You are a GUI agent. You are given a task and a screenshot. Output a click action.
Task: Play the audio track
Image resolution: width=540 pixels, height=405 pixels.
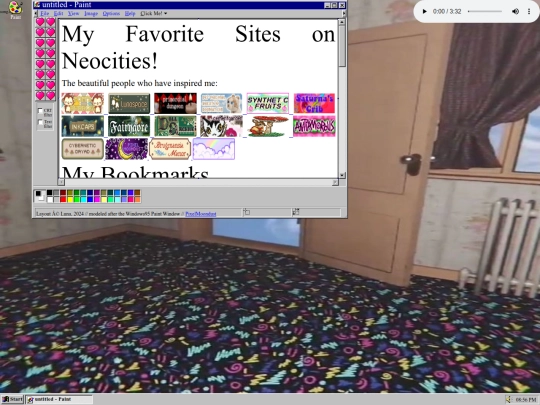tap(424, 11)
